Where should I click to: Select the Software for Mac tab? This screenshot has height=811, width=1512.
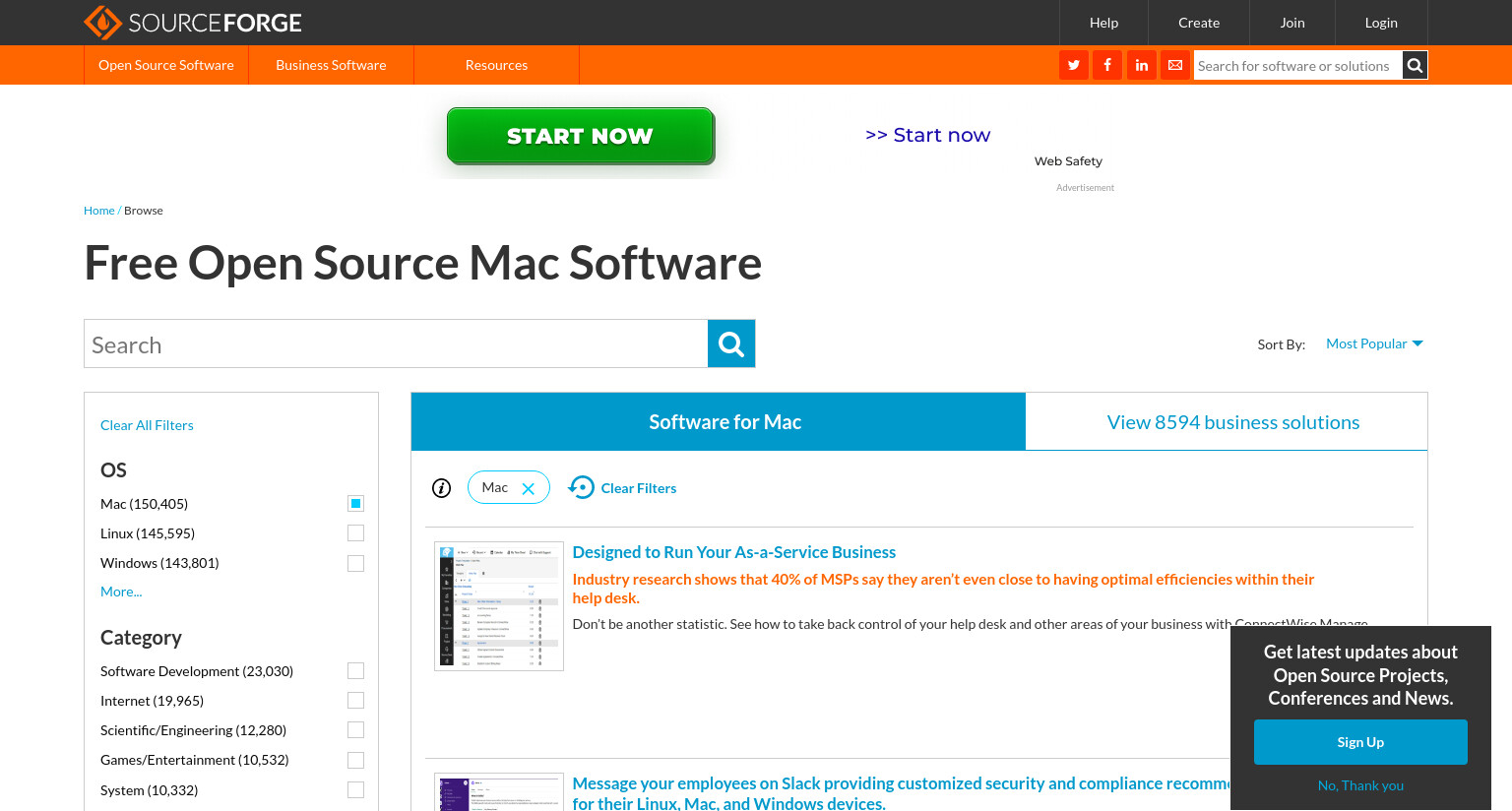pos(719,421)
